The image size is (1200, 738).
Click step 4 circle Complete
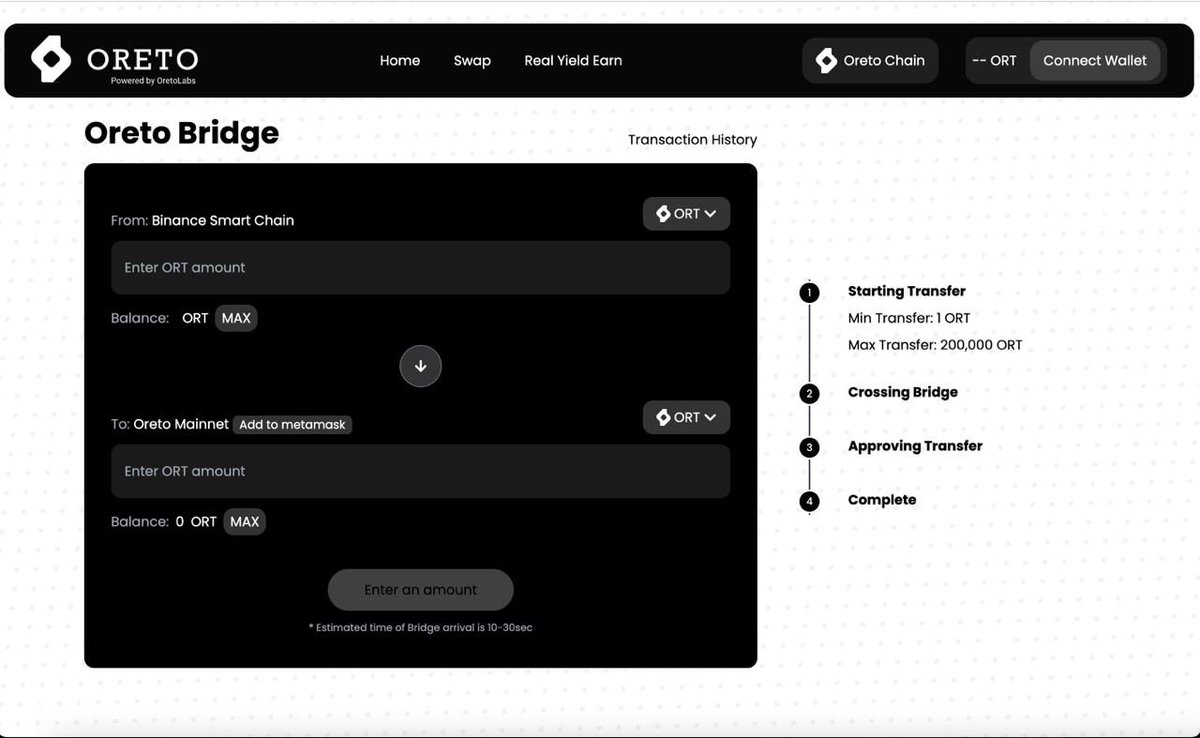click(x=809, y=501)
